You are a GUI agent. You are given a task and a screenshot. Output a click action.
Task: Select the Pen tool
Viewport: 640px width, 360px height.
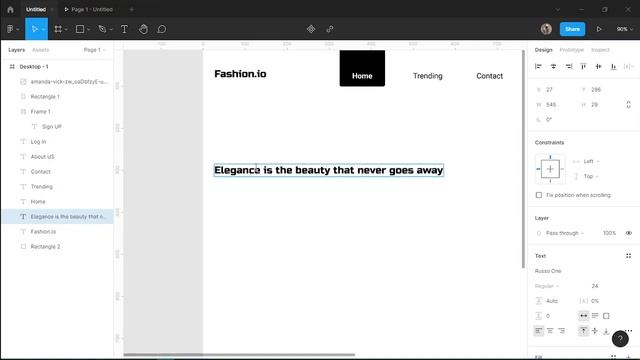102,29
